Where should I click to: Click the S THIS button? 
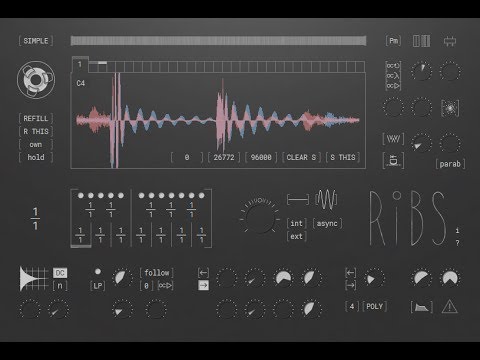(343, 157)
